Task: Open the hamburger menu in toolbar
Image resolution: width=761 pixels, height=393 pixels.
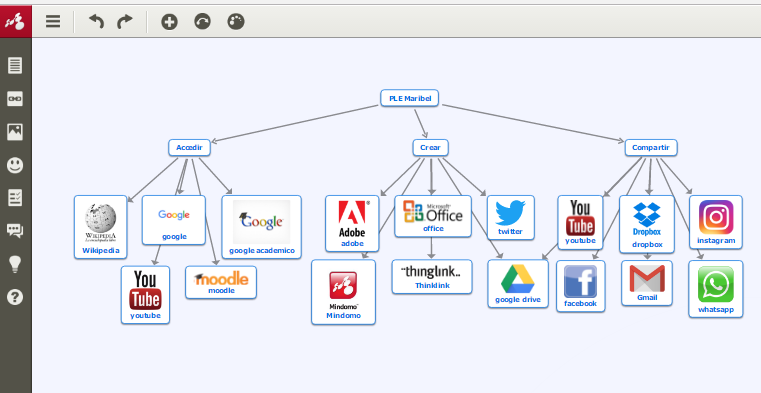Action: coord(53,21)
